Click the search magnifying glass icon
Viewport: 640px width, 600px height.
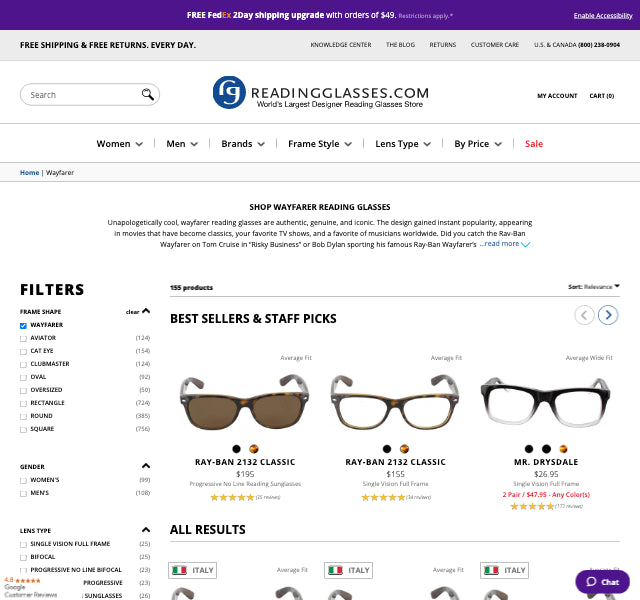click(x=148, y=95)
